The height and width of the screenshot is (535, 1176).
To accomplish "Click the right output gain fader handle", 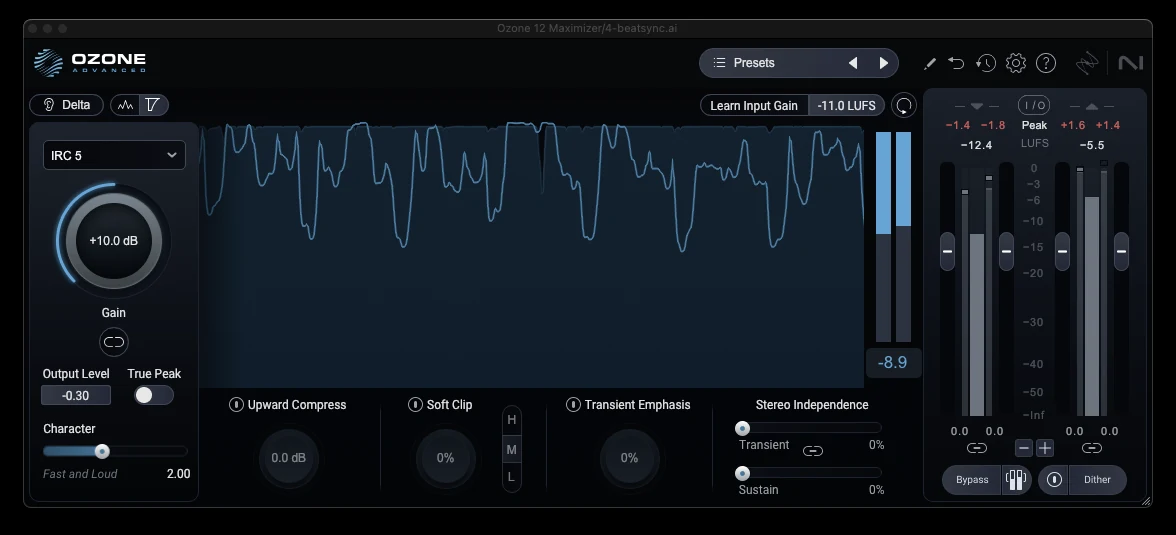I will (x=1121, y=251).
